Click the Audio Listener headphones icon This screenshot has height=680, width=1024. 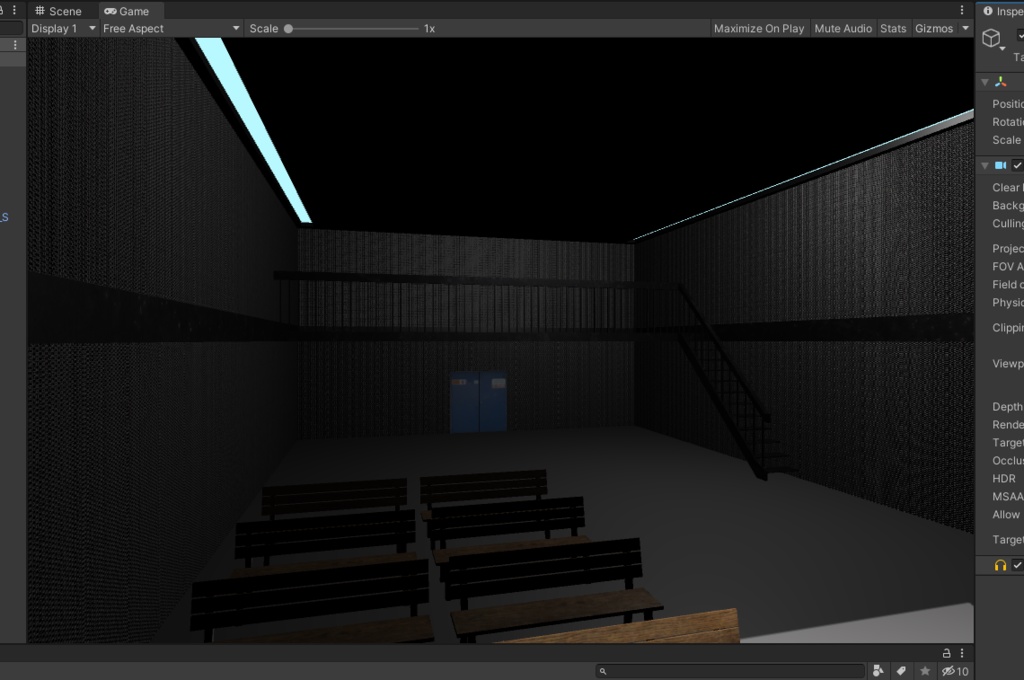coord(1000,566)
